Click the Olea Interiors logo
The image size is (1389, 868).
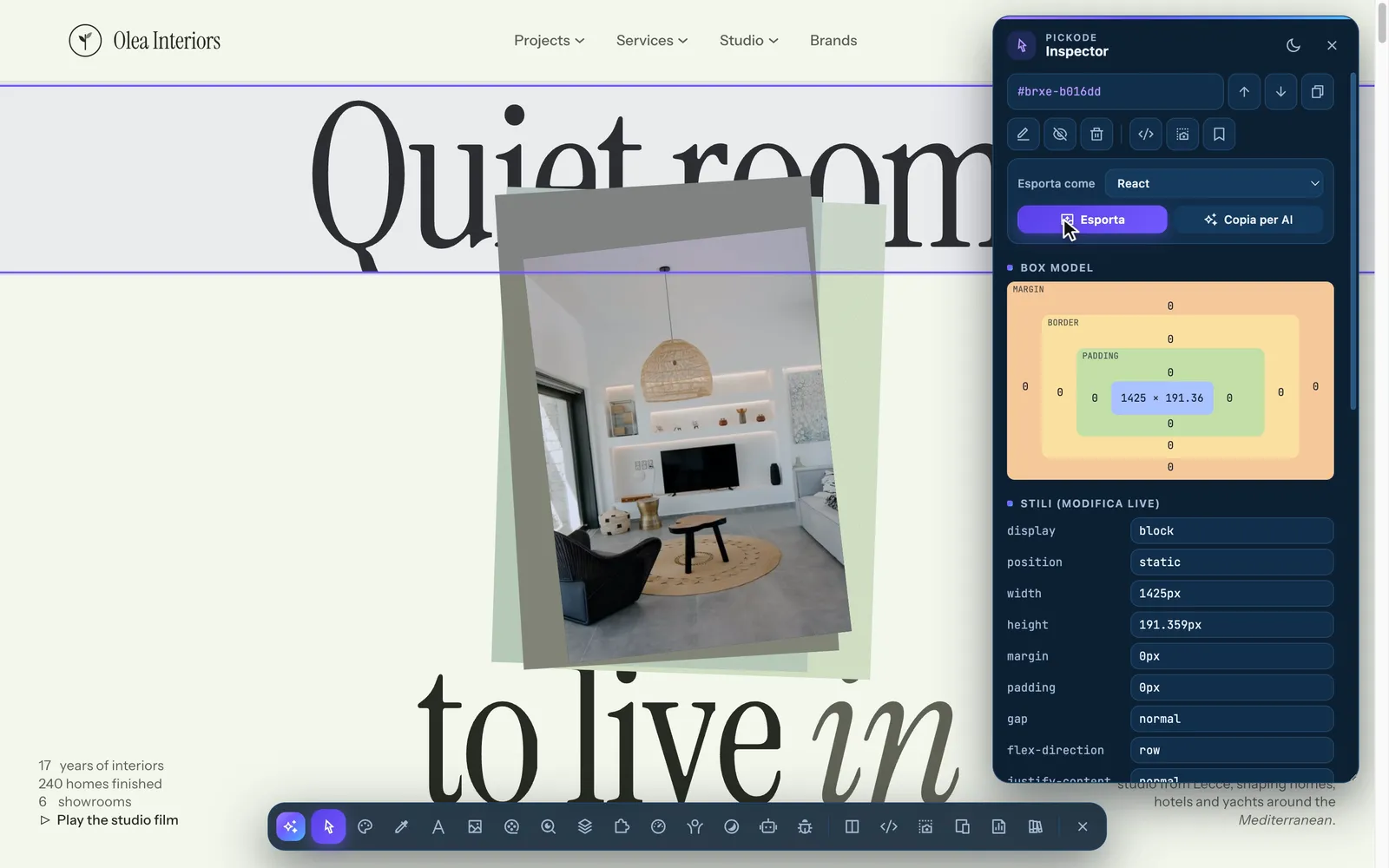tap(145, 41)
